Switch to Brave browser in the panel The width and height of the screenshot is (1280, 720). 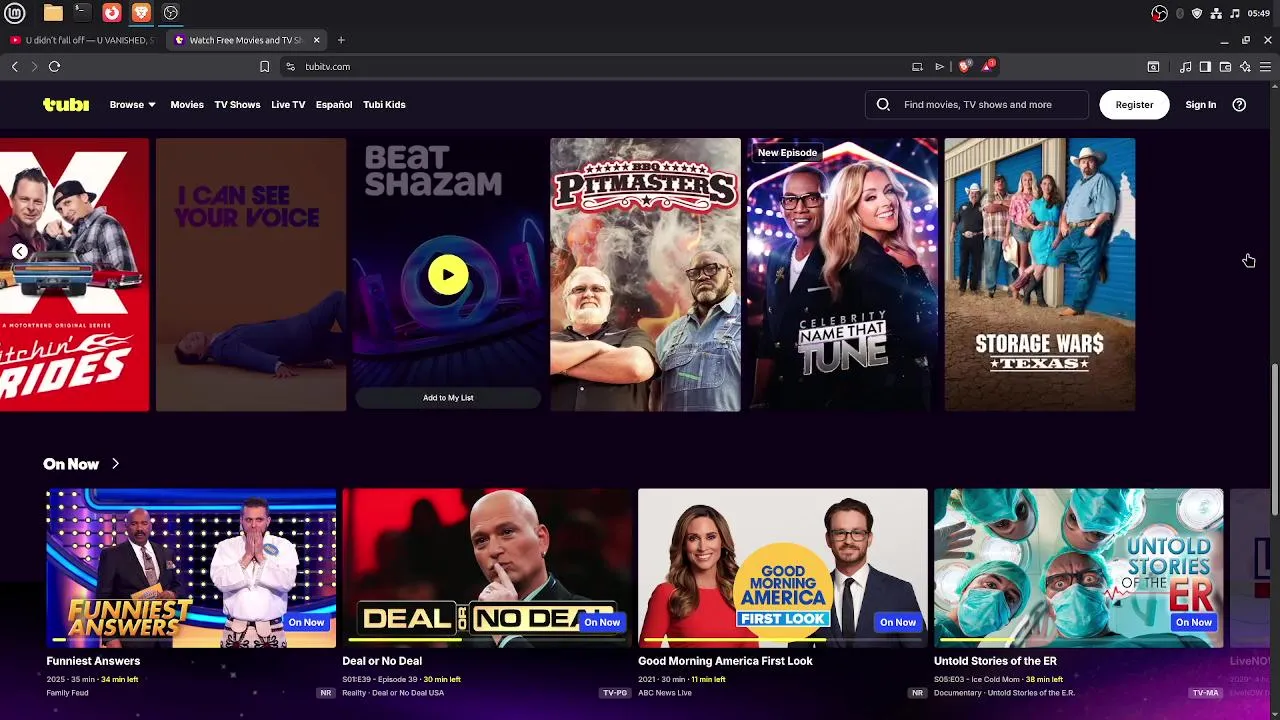click(141, 13)
